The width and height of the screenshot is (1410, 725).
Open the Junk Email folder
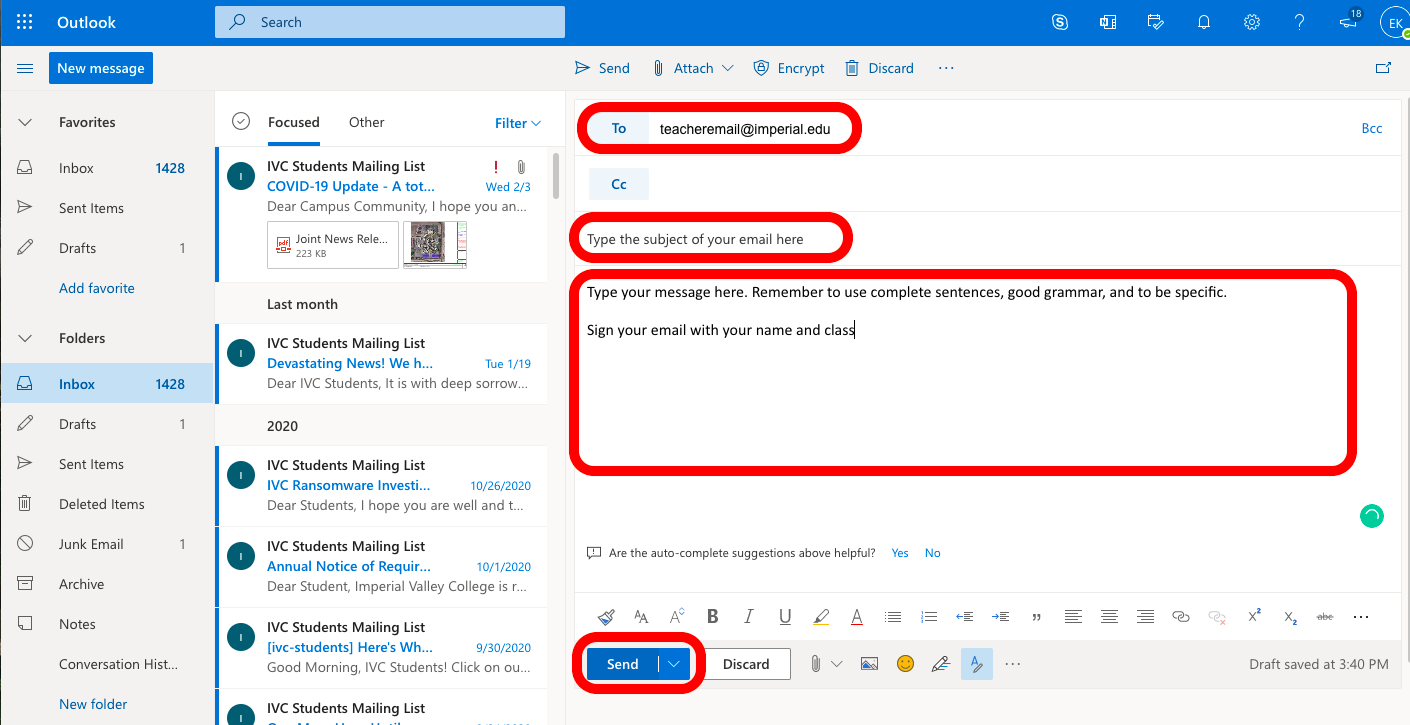pyautogui.click(x=107, y=544)
